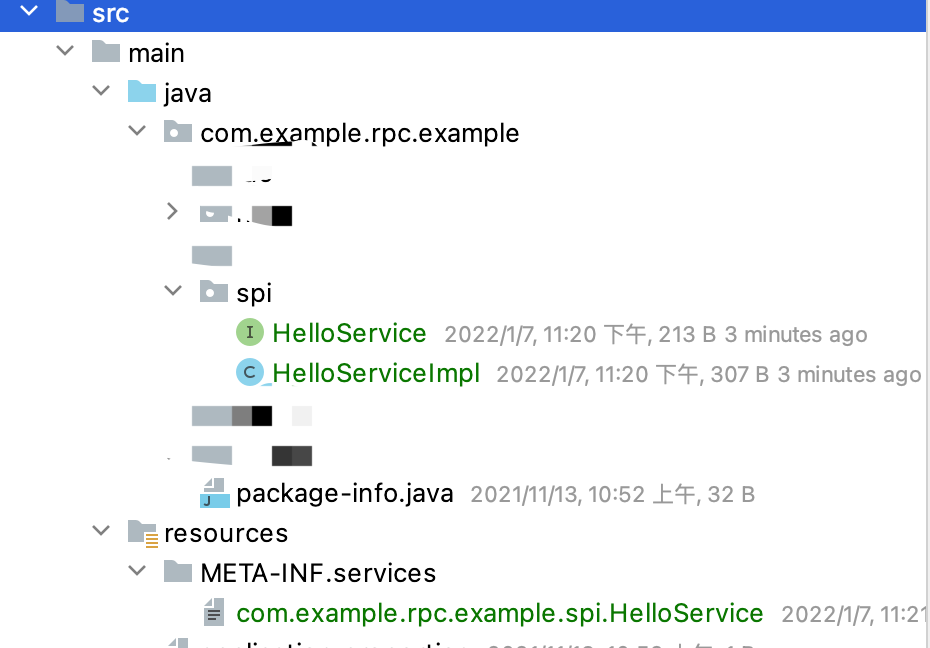Collapse the java folder chevron
Image resolution: width=930 pixels, height=648 pixels.
[x=101, y=91]
